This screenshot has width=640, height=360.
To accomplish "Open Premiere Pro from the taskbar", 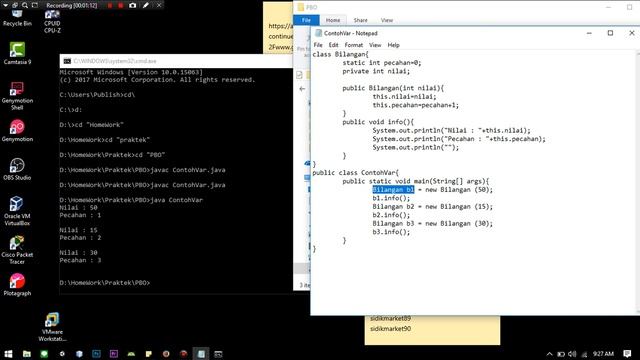I will click(114, 354).
